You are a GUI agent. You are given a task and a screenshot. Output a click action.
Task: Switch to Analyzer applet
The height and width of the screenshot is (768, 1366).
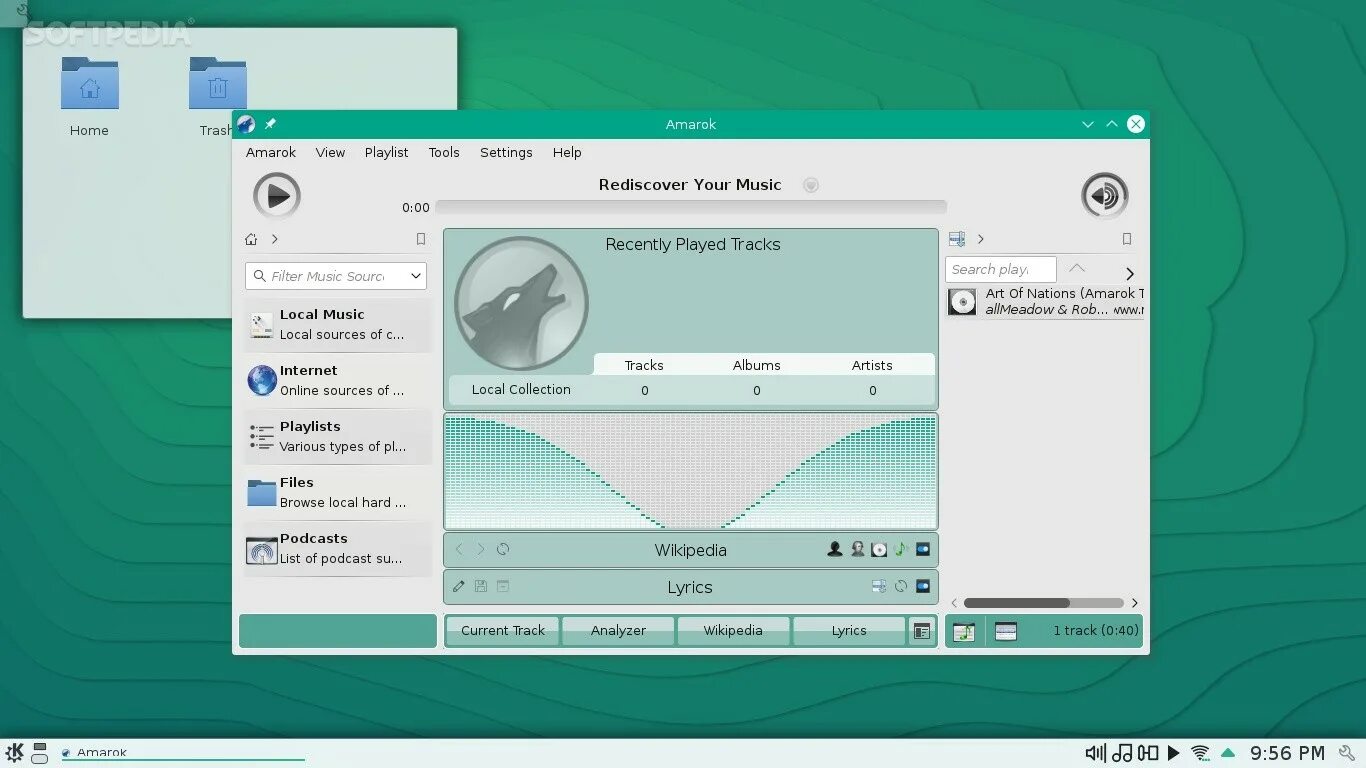pyautogui.click(x=618, y=631)
